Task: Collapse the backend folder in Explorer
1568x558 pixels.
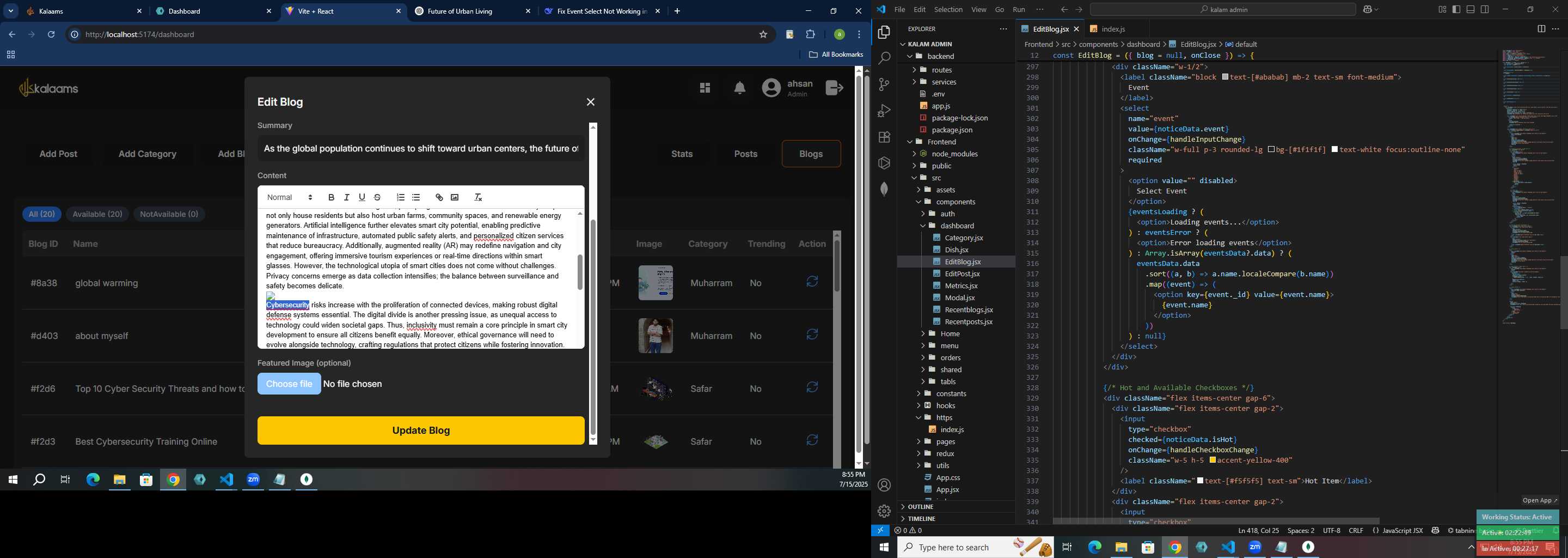Action: (x=910, y=57)
